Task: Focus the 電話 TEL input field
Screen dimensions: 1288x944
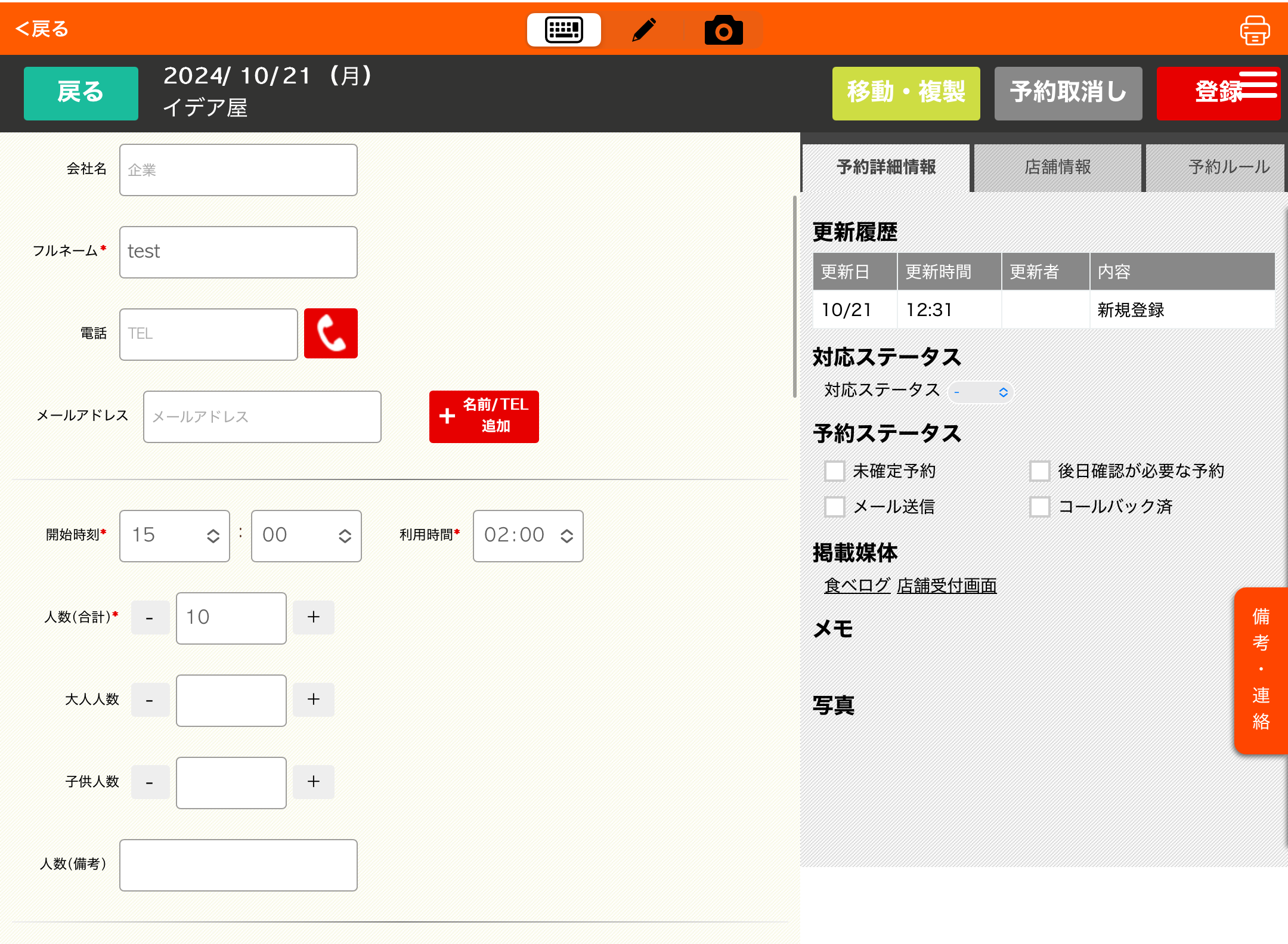Action: pos(208,334)
